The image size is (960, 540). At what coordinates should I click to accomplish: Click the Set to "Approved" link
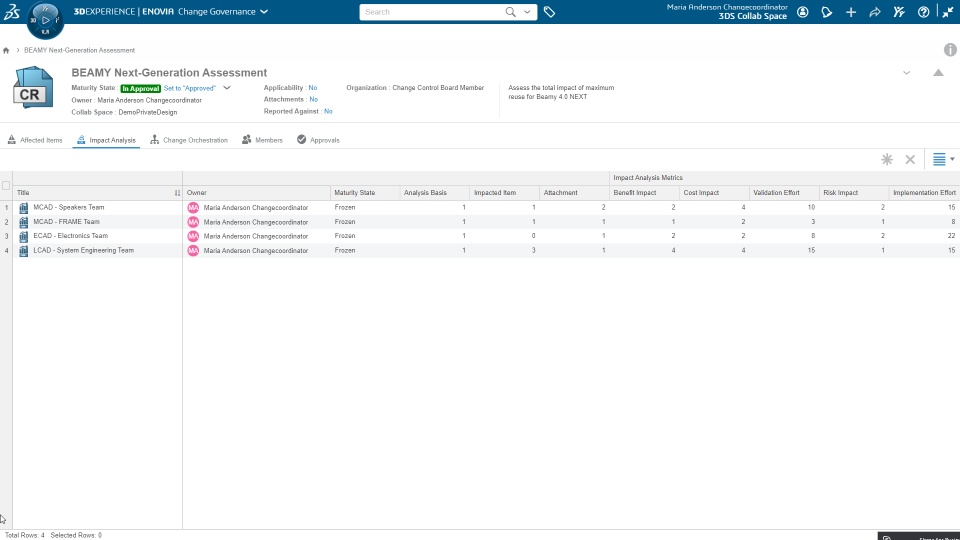[190, 88]
